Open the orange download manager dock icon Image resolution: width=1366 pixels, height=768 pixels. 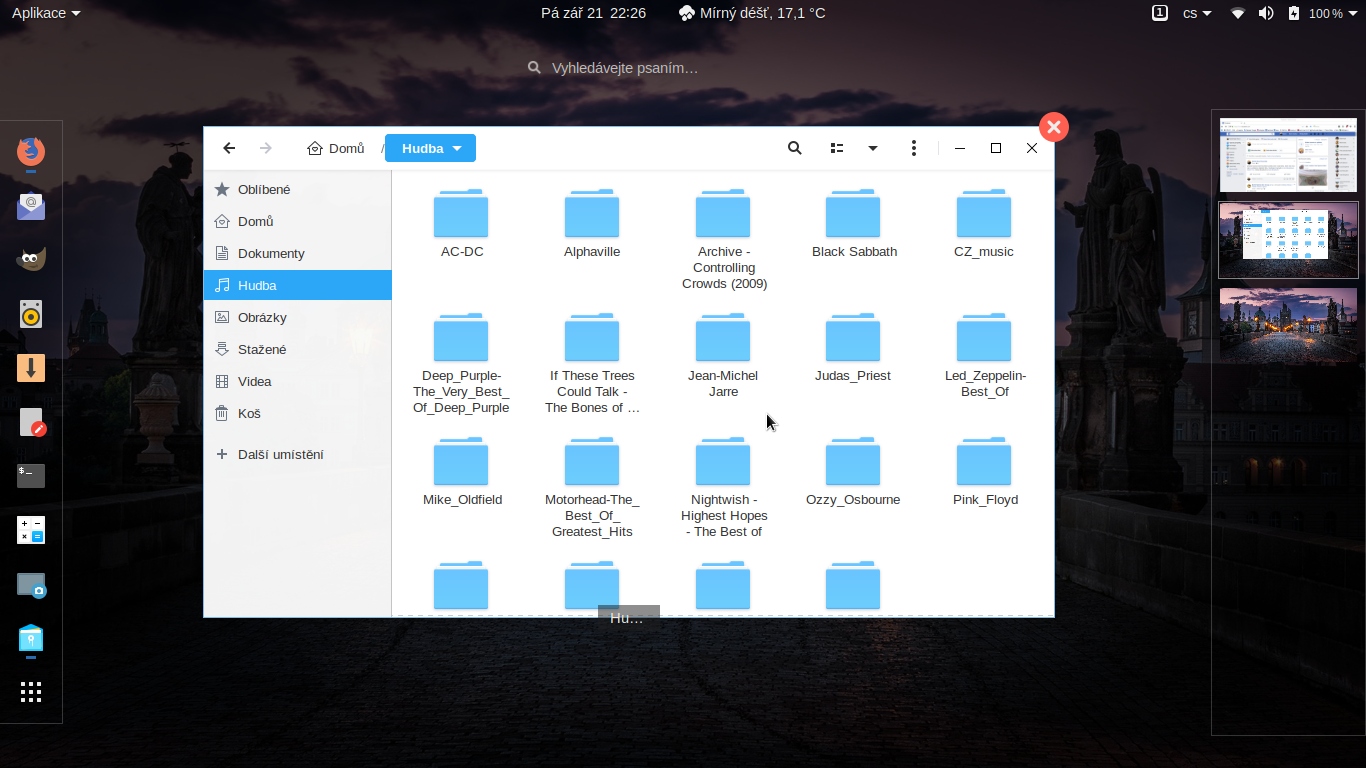pyautogui.click(x=31, y=368)
